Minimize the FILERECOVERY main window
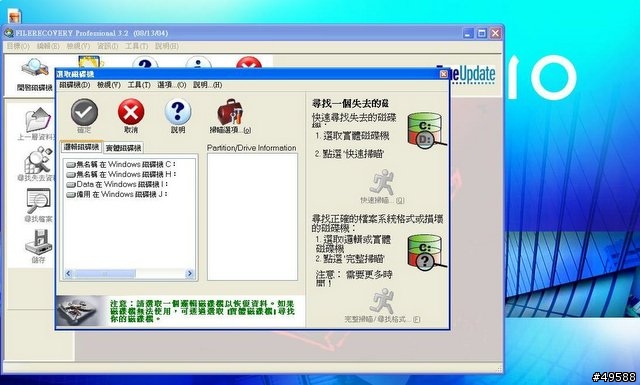Viewport: 640px width, 385px height. click(x=468, y=33)
